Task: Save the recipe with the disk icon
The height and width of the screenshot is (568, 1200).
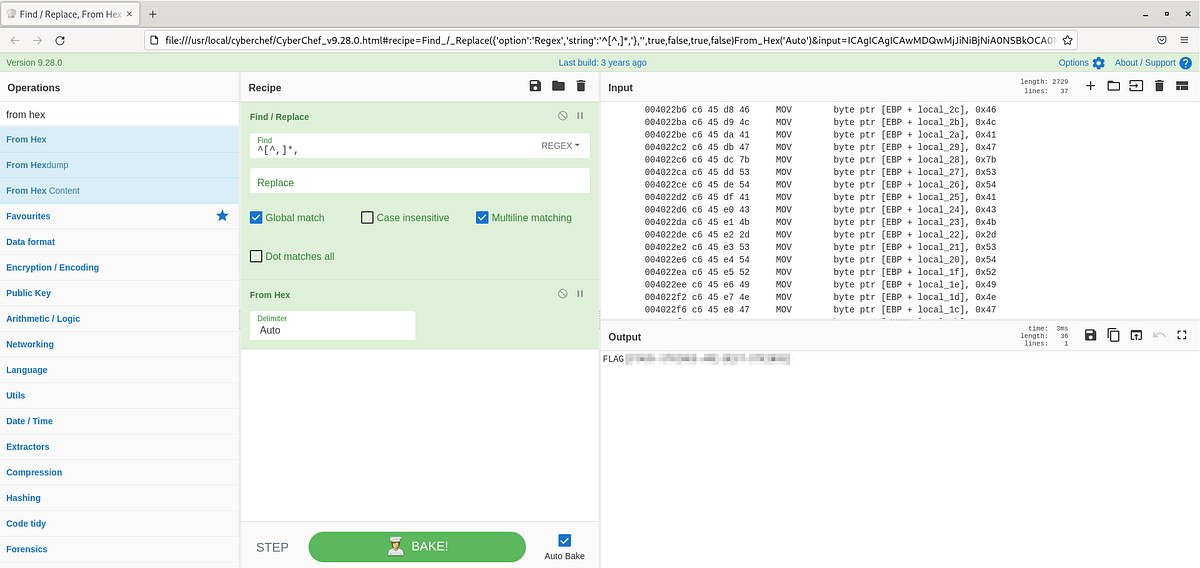Action: point(535,87)
